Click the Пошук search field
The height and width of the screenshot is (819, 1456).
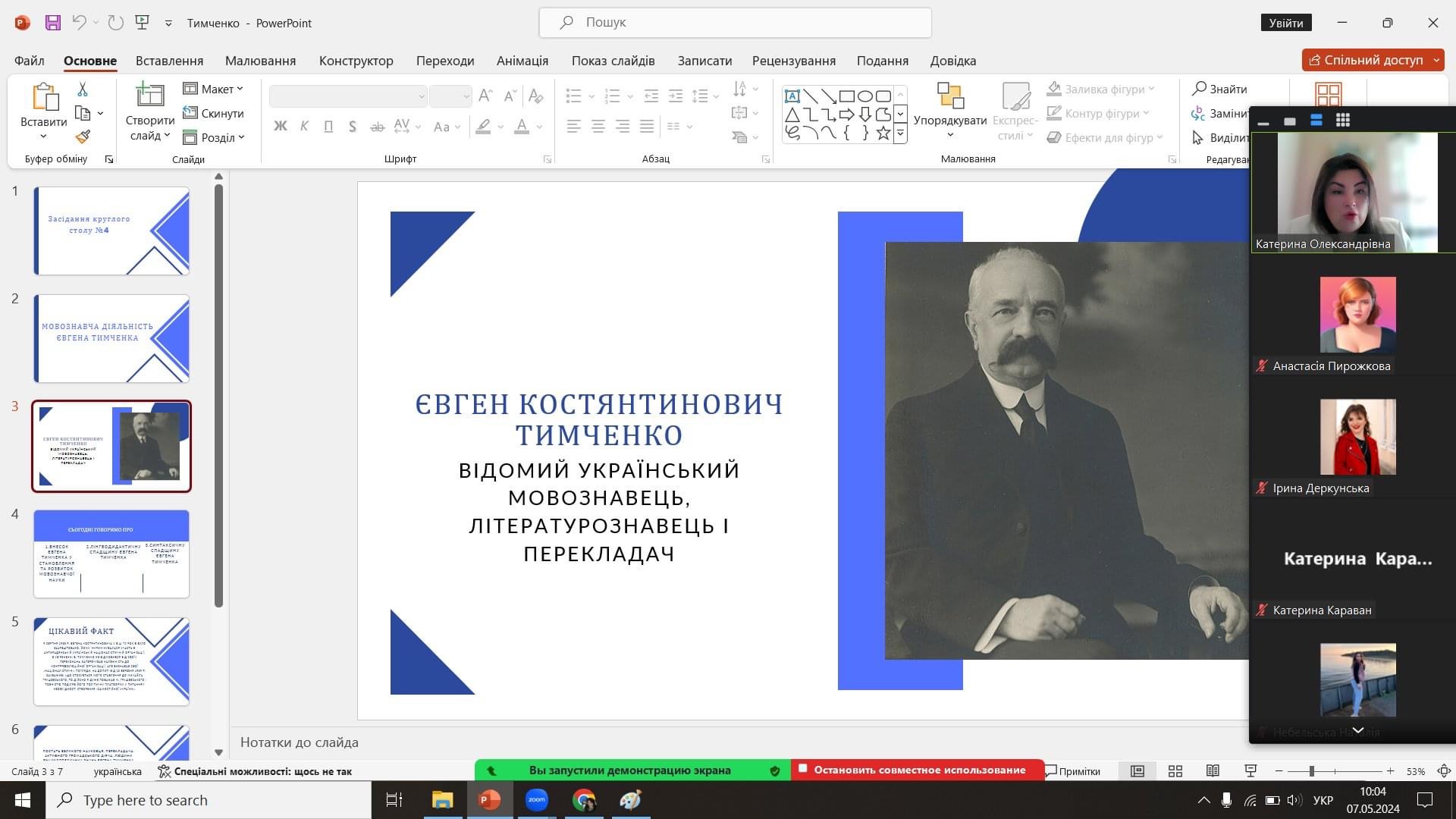click(735, 23)
